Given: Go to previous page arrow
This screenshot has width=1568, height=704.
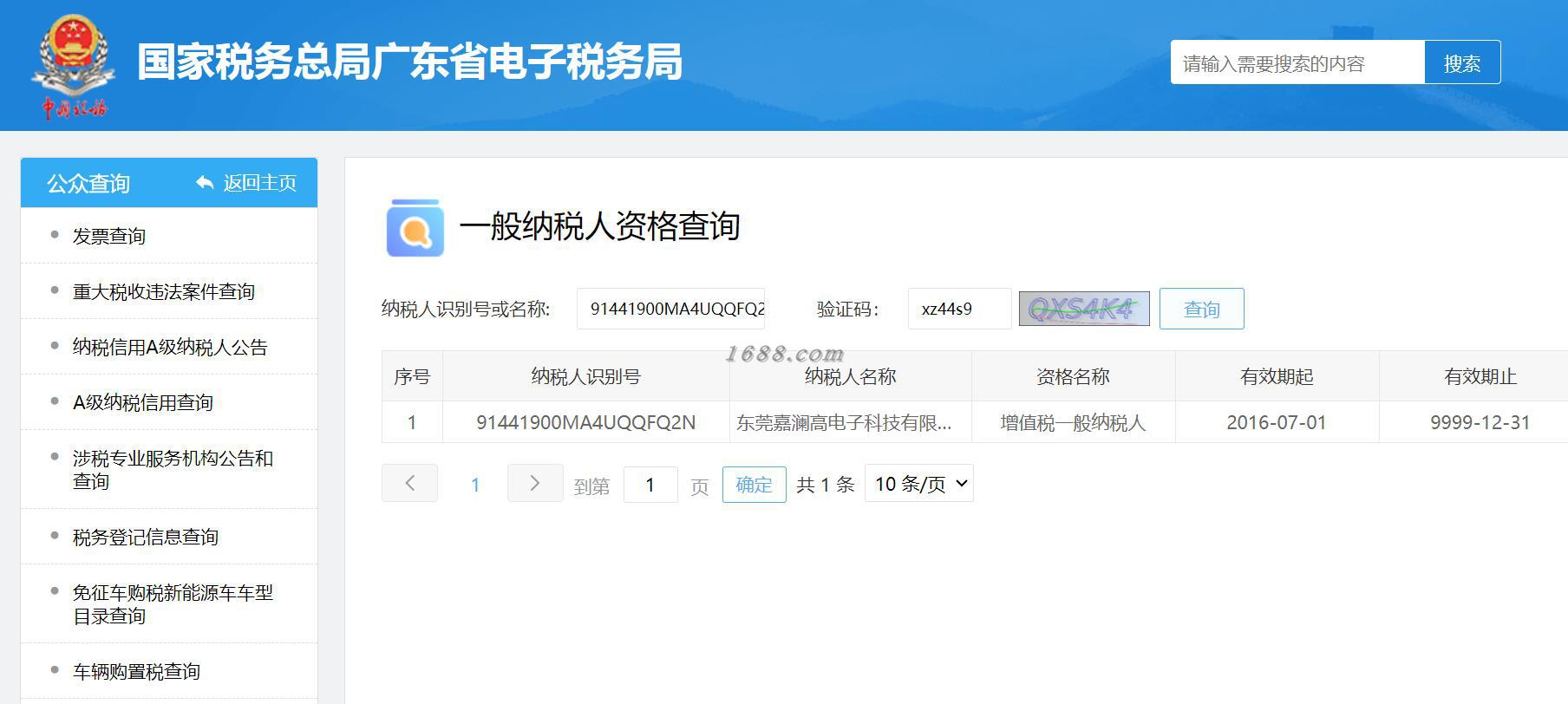Looking at the screenshot, I should point(409,483).
